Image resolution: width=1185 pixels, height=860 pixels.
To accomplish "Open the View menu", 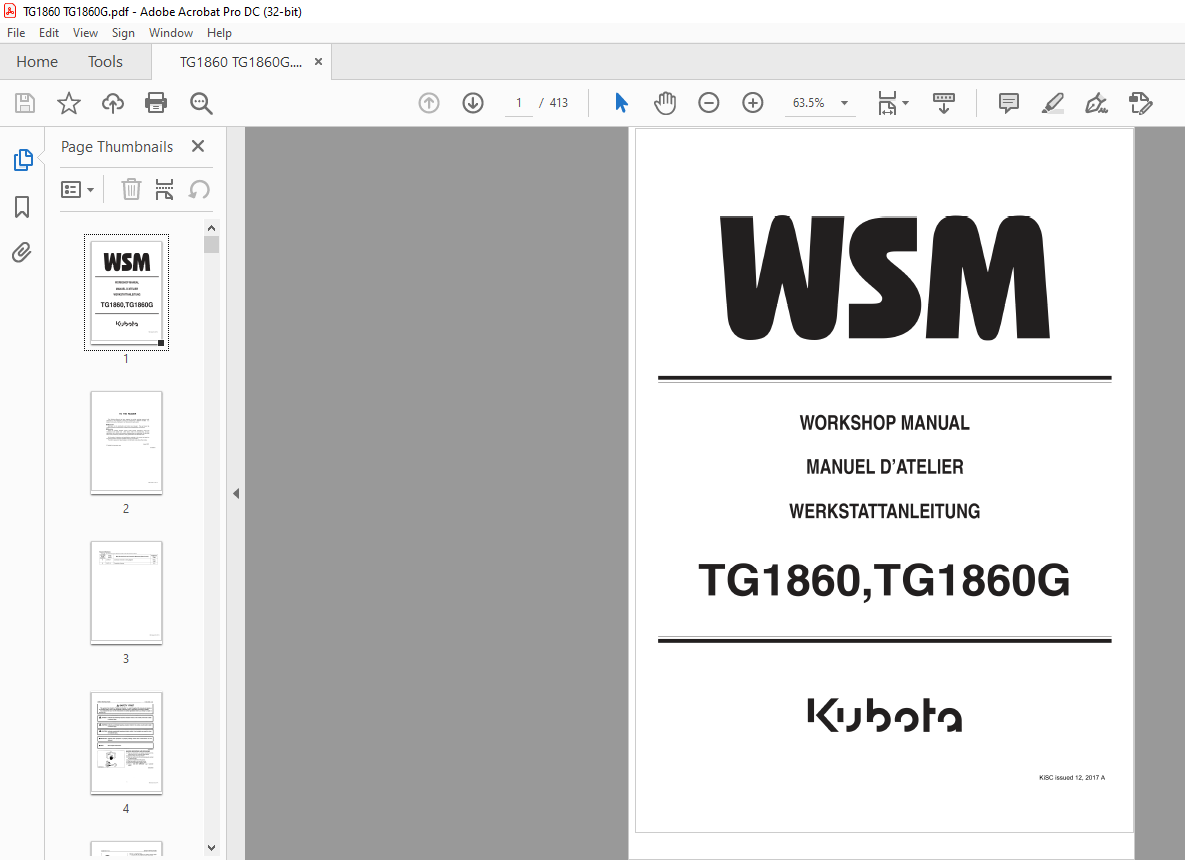I will pyautogui.click(x=85, y=32).
